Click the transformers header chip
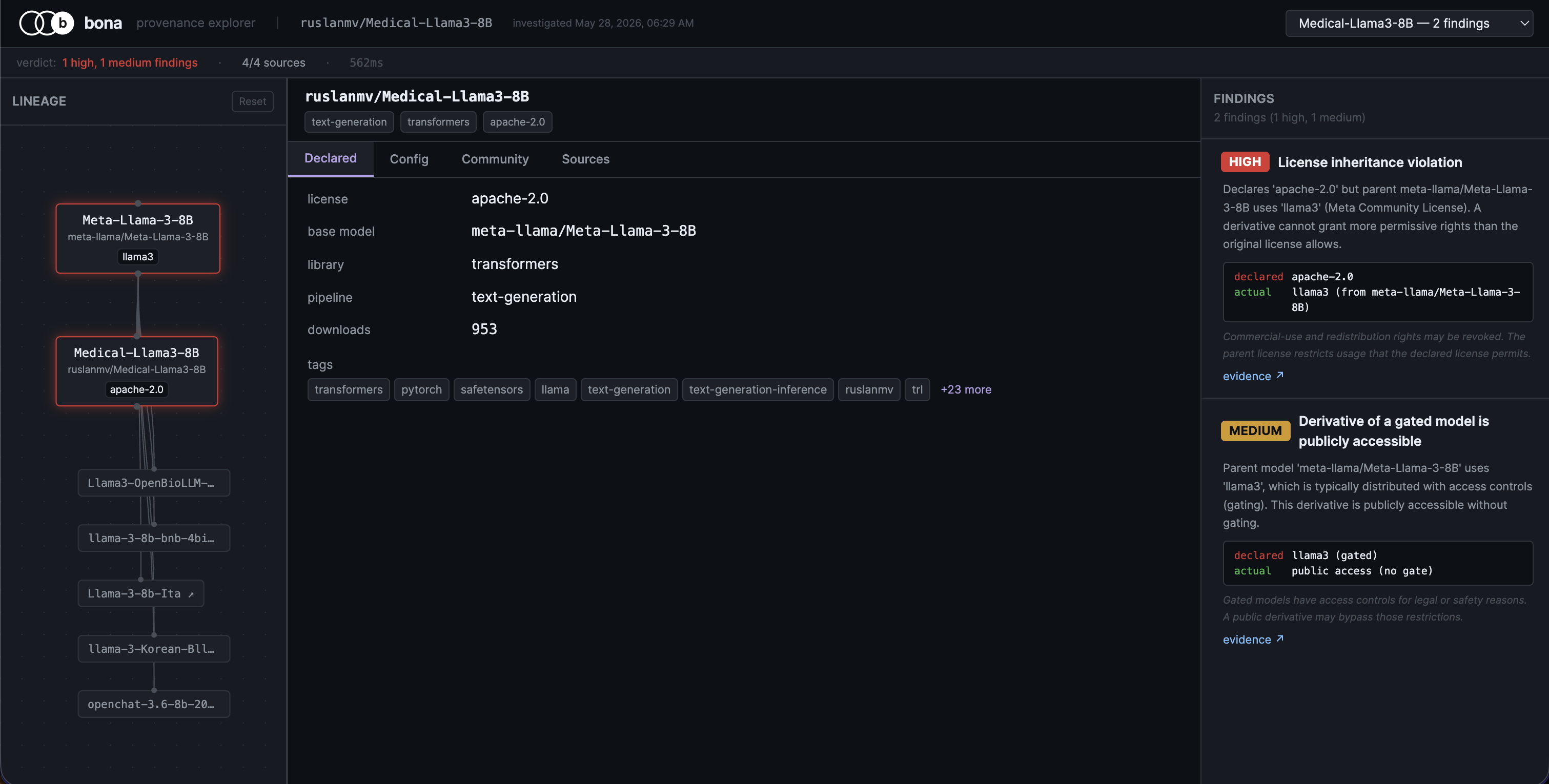Viewport: 1549px width, 784px height. tap(438, 122)
